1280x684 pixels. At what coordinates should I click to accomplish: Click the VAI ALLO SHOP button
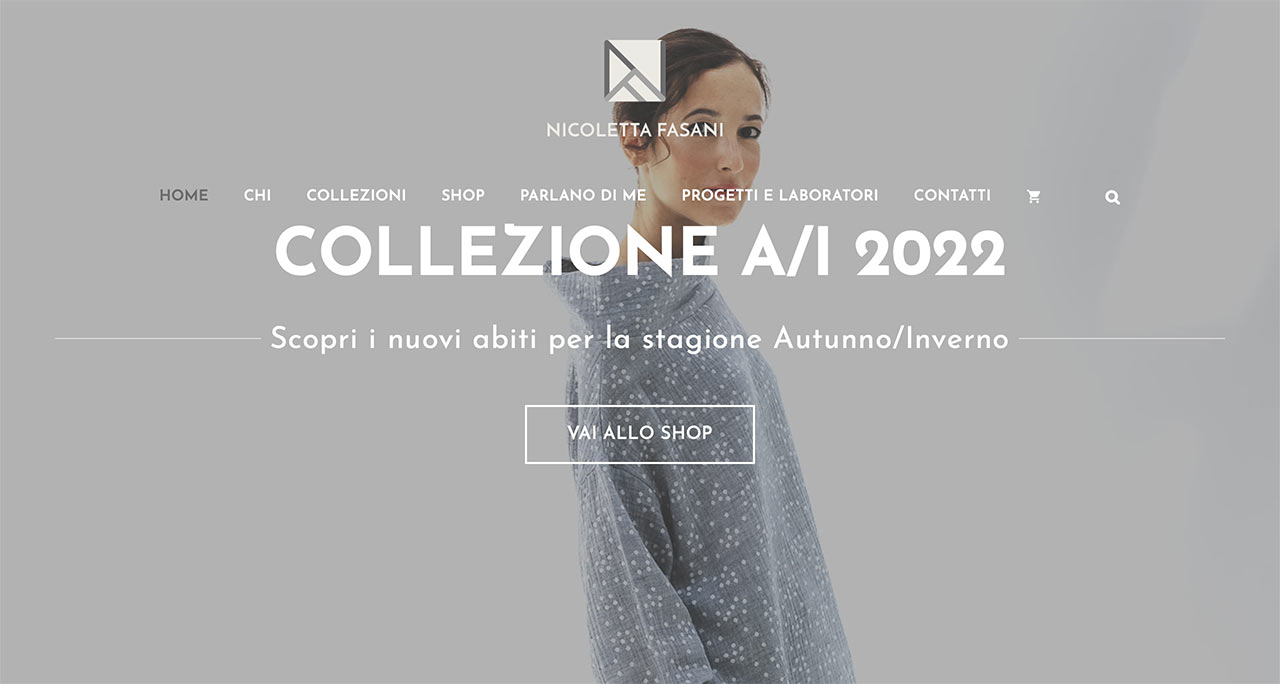pos(640,434)
